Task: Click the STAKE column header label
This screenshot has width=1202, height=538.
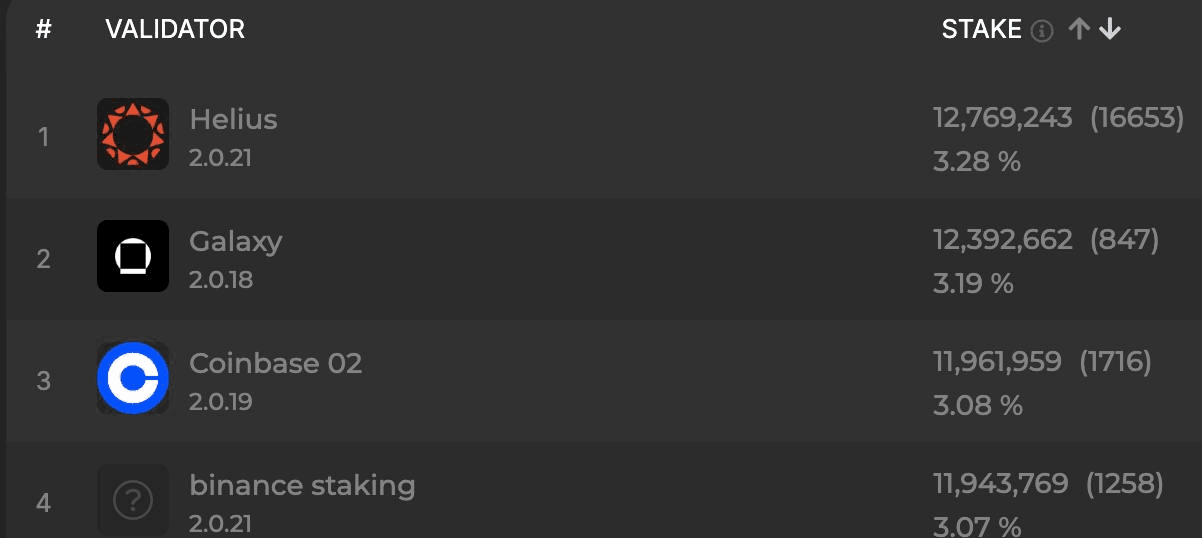Action: point(982,30)
